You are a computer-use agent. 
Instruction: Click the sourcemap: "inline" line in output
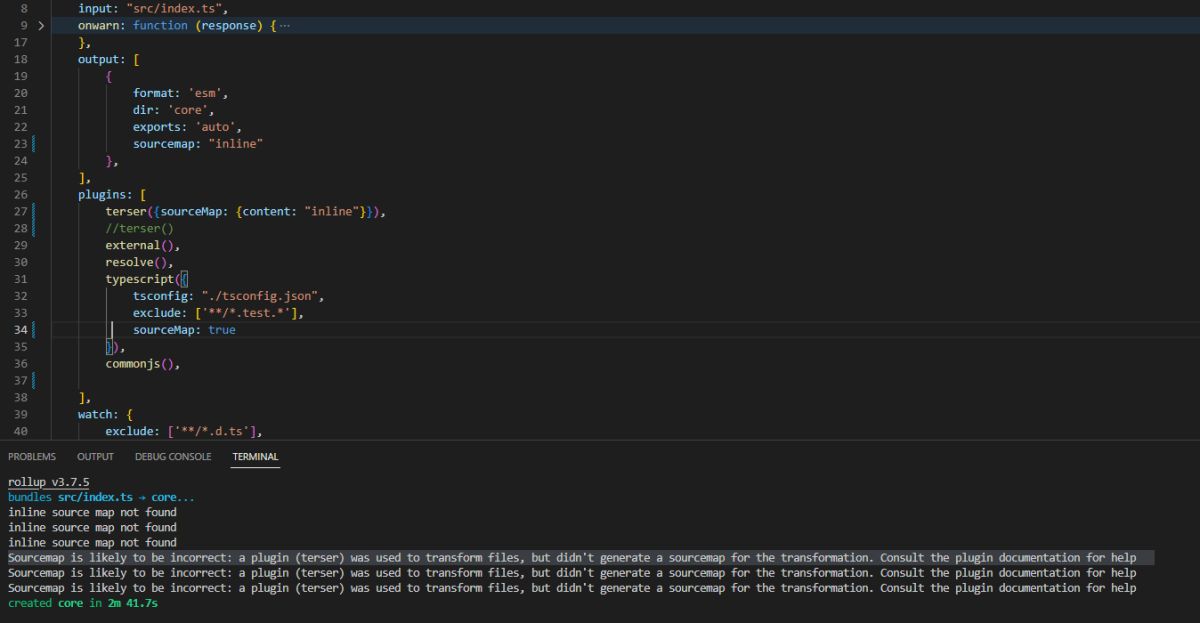click(198, 144)
